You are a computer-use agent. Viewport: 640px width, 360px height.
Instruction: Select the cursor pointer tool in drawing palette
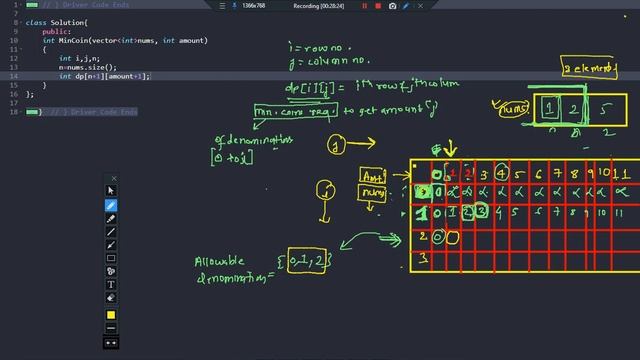point(111,191)
